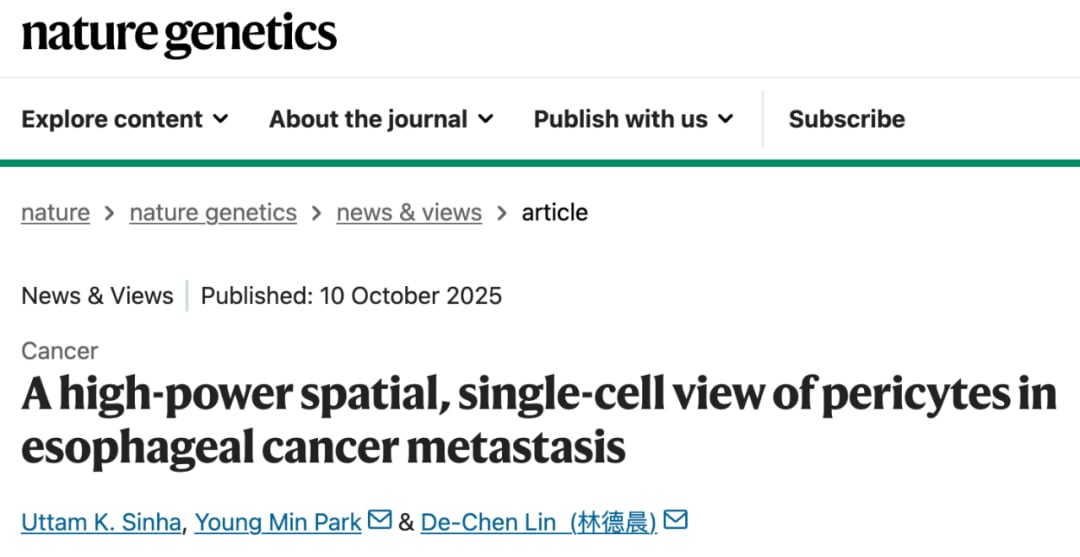This screenshot has height=557, width=1080.
Task: Click the nature genetics logo
Action: point(179,34)
